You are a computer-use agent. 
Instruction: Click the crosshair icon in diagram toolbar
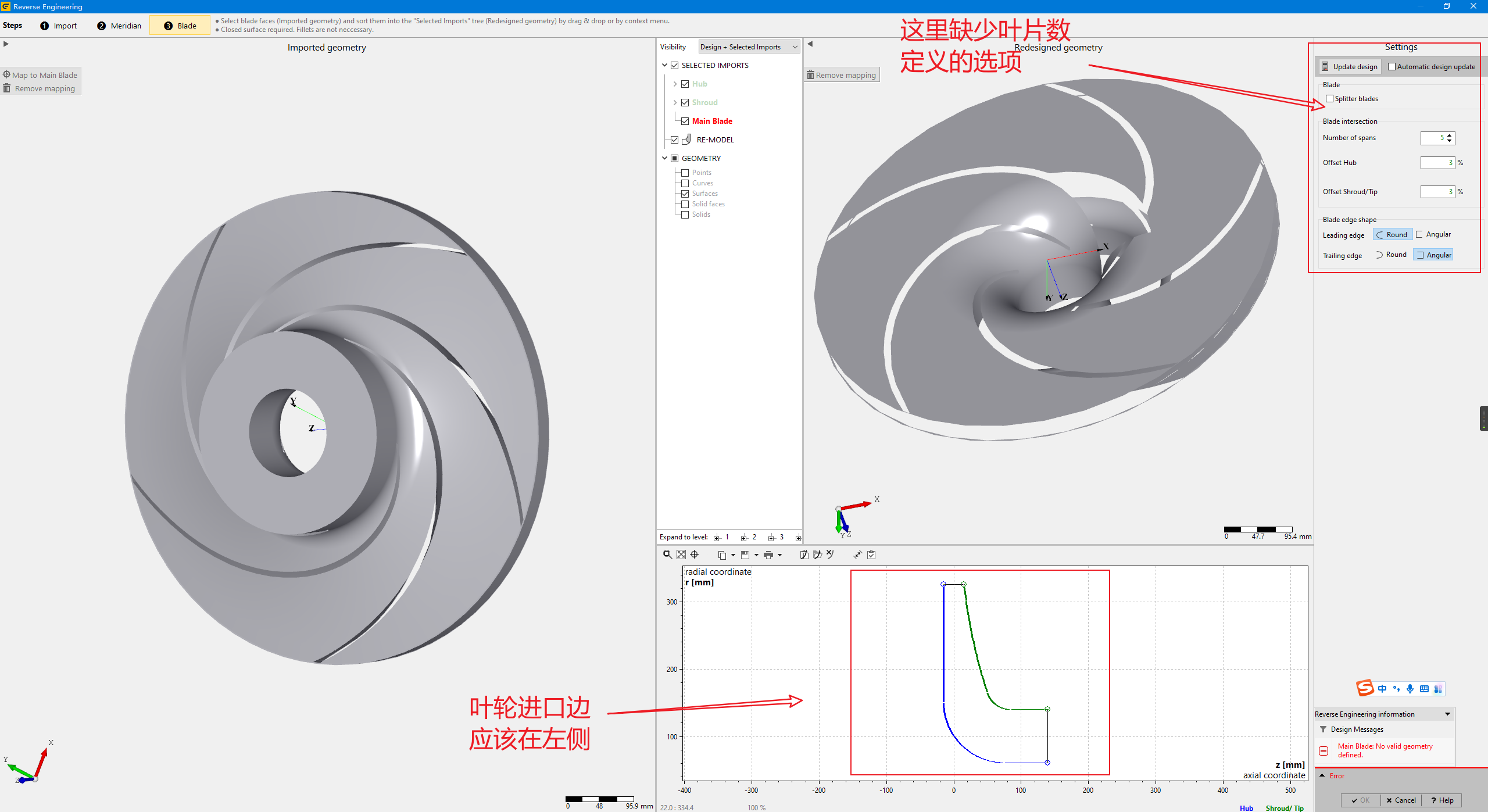695,555
